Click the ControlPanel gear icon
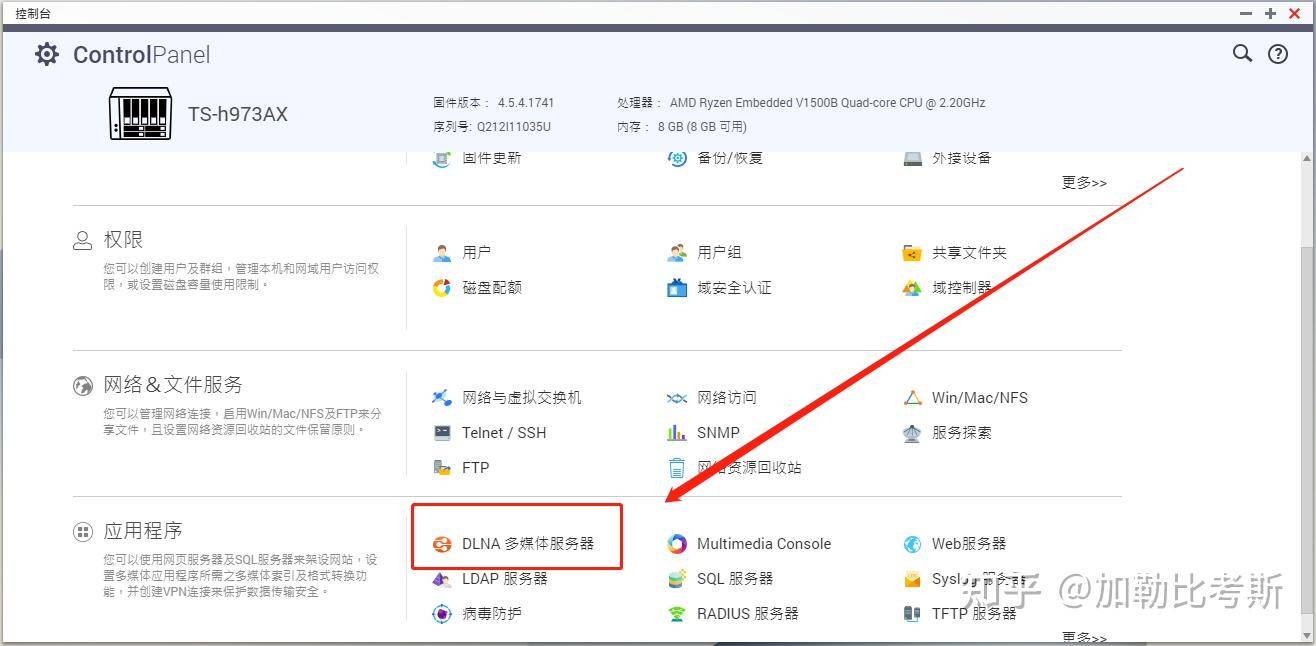 pyautogui.click(x=47, y=54)
